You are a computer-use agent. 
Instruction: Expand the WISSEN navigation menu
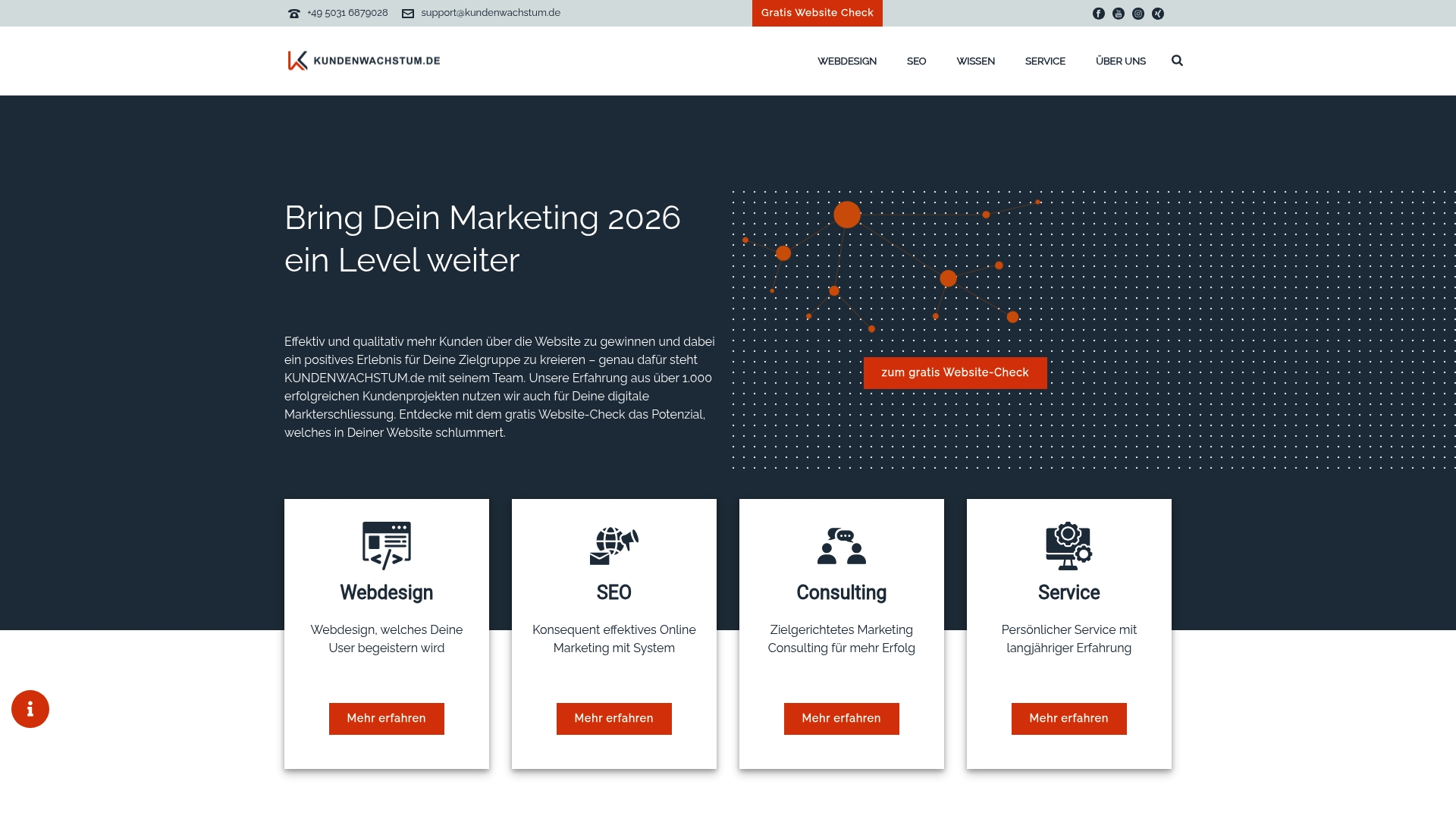(975, 61)
